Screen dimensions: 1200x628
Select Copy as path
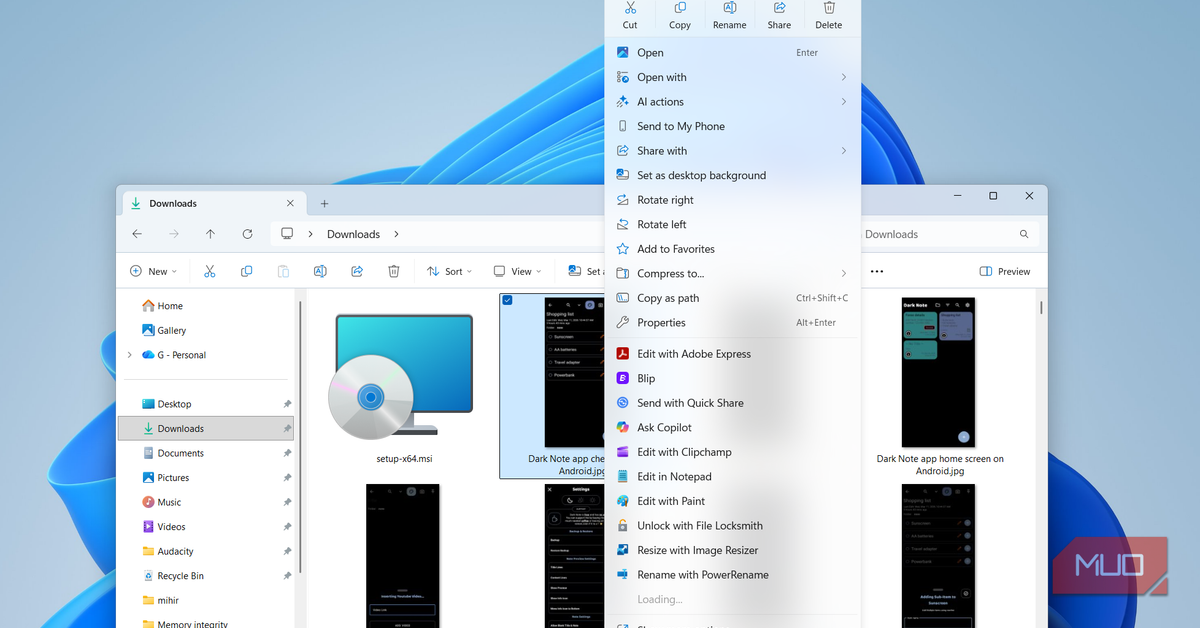[732, 298]
